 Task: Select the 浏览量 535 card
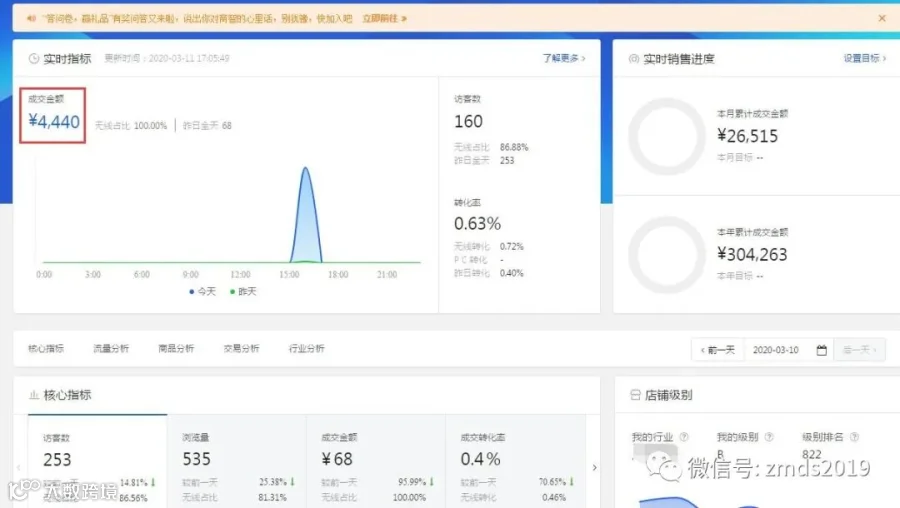[x=236, y=461]
